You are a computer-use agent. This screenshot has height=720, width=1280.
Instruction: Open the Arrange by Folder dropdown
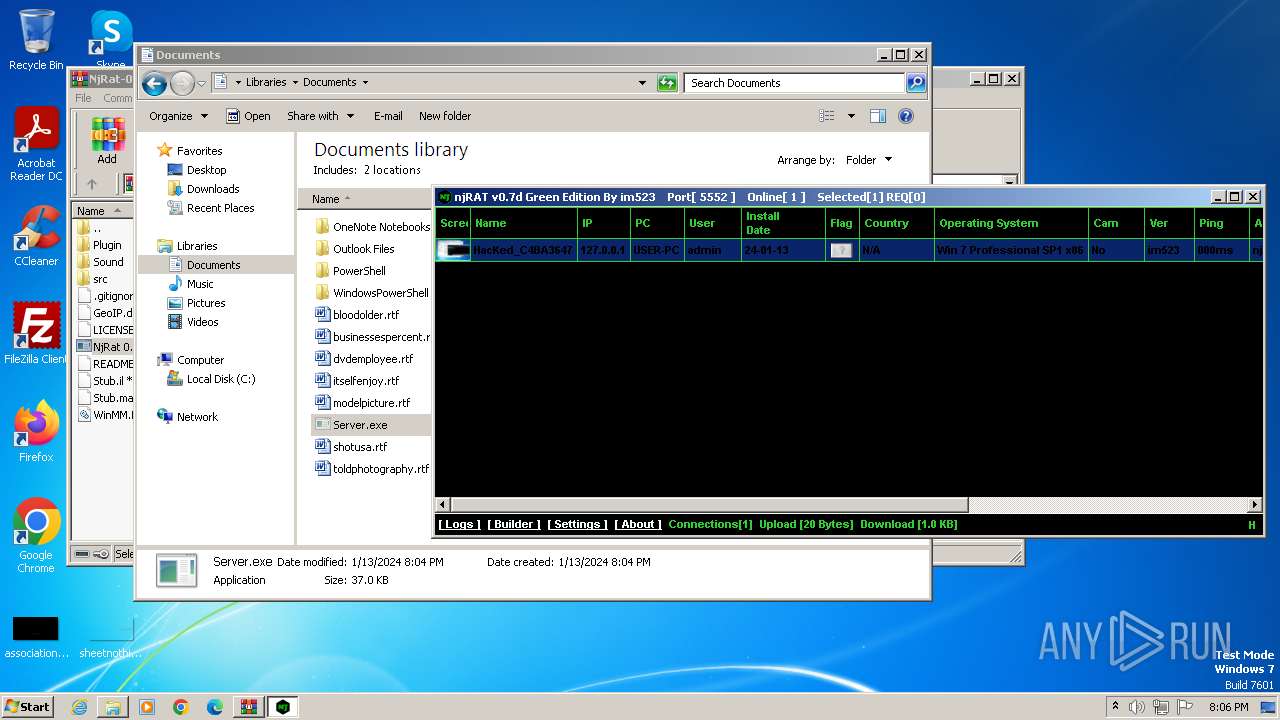click(869, 160)
